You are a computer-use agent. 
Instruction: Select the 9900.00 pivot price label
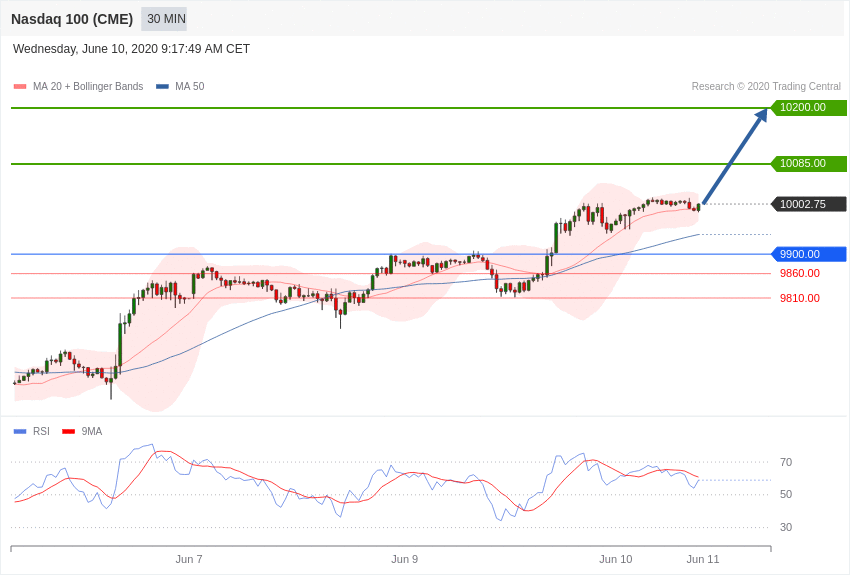pyautogui.click(x=808, y=254)
